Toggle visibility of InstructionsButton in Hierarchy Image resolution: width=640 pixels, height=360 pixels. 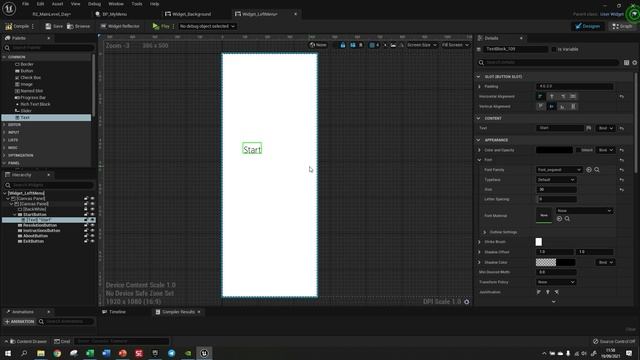92,231
